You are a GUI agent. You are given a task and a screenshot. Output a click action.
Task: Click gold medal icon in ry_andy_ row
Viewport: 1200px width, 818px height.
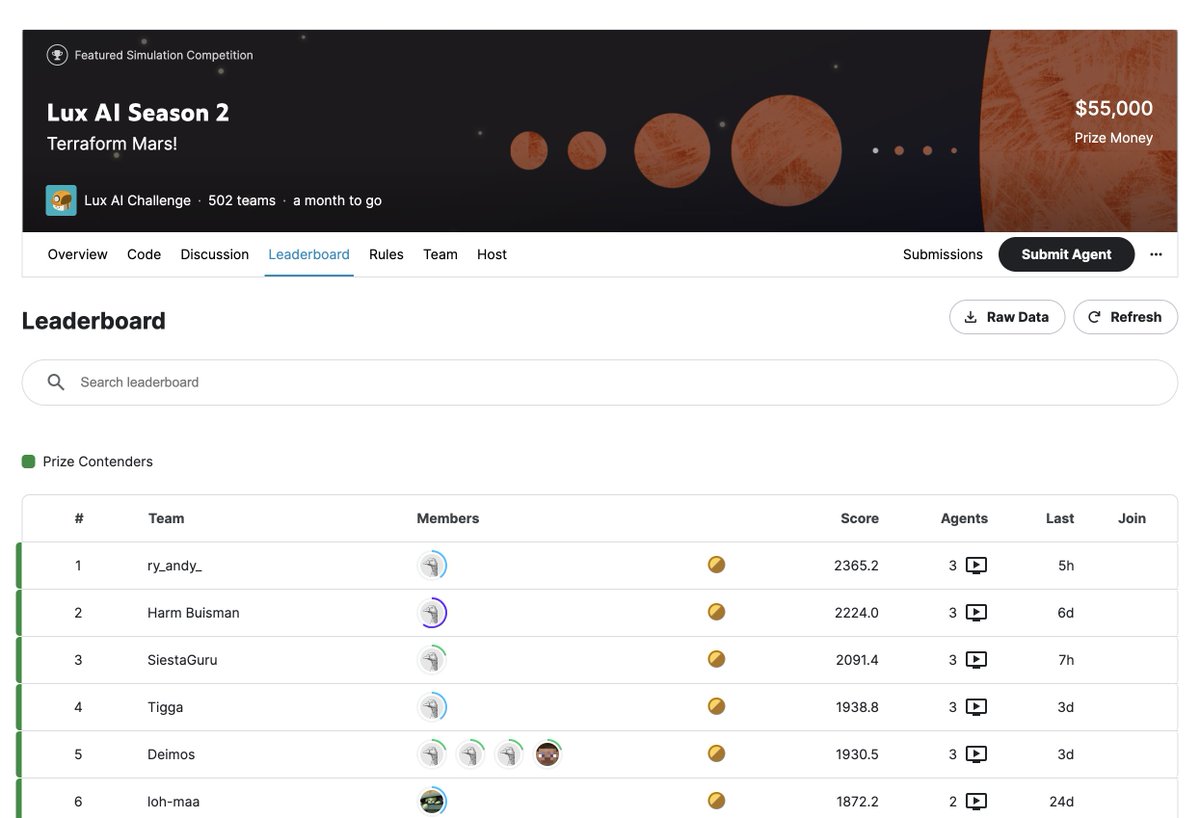tap(716, 565)
